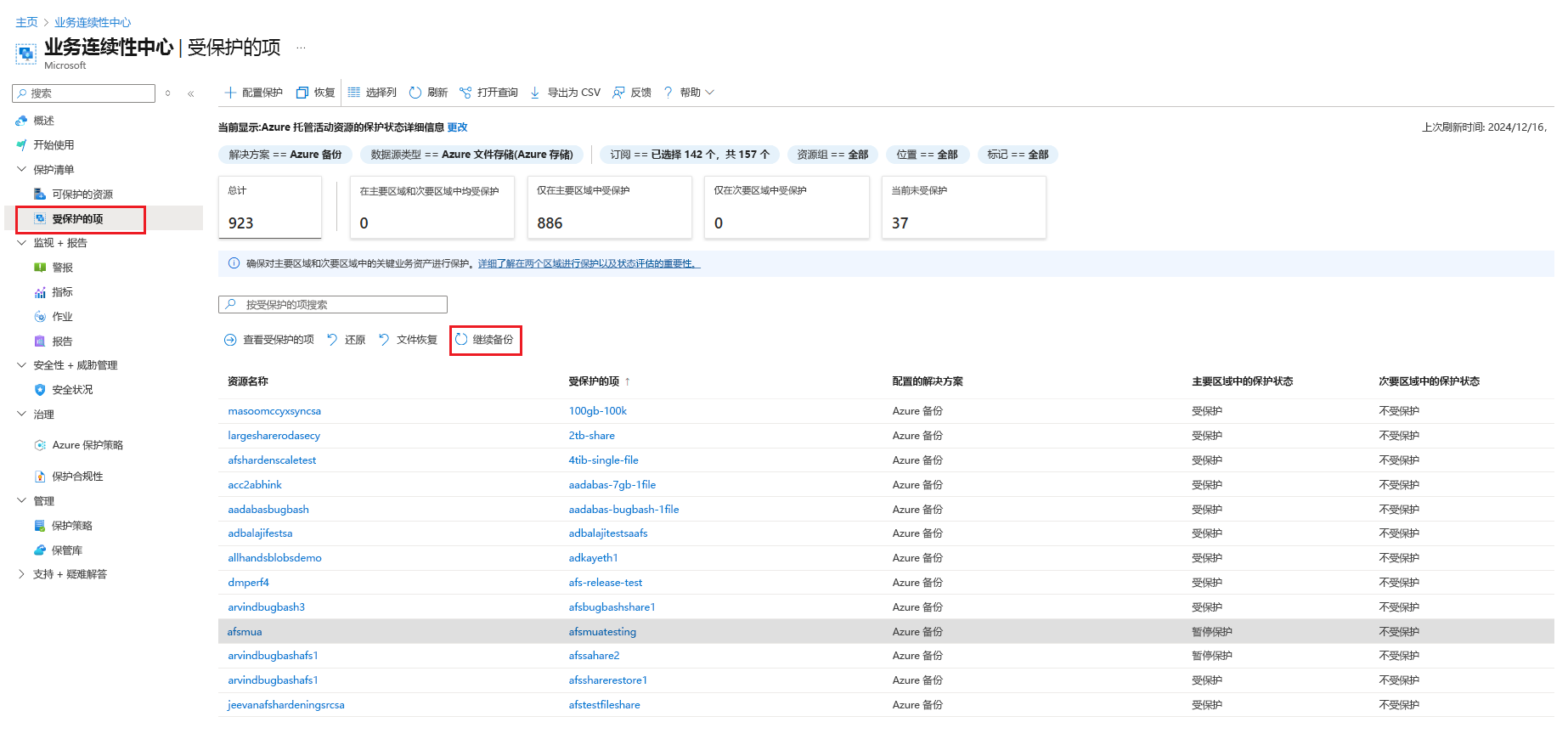Click the 安全状况 shield icon
The width and height of the screenshot is (1568, 739).
pos(40,390)
